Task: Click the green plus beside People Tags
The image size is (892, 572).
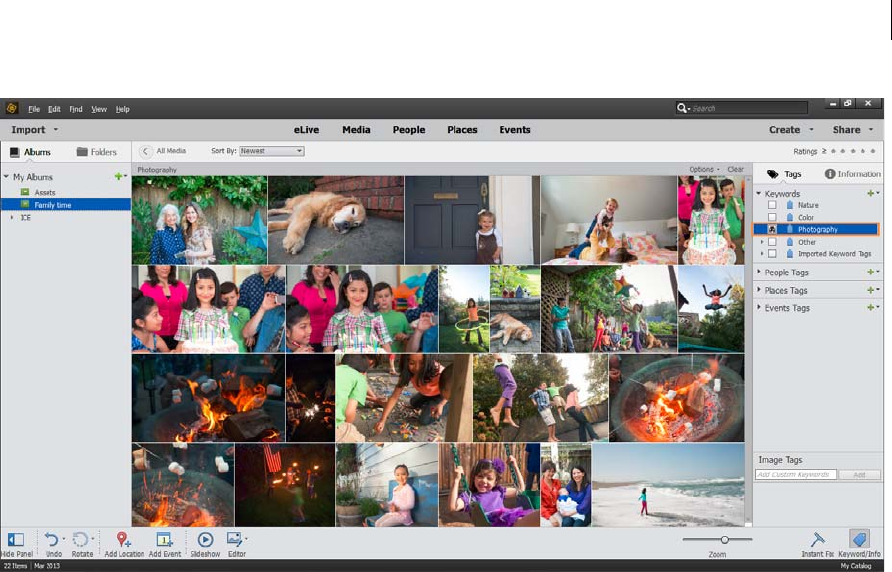Action: pyautogui.click(x=870, y=272)
